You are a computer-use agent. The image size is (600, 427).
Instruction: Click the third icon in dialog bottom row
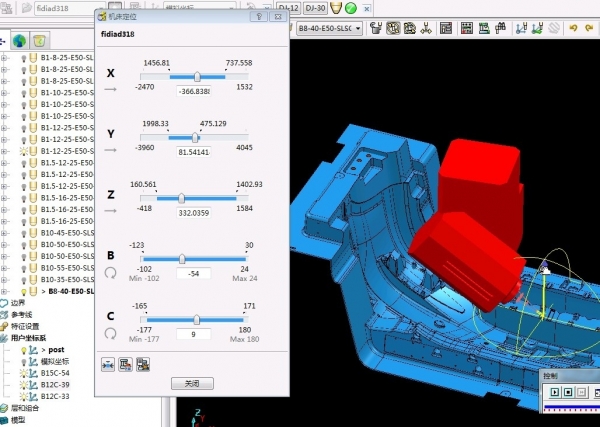[x=142, y=363]
